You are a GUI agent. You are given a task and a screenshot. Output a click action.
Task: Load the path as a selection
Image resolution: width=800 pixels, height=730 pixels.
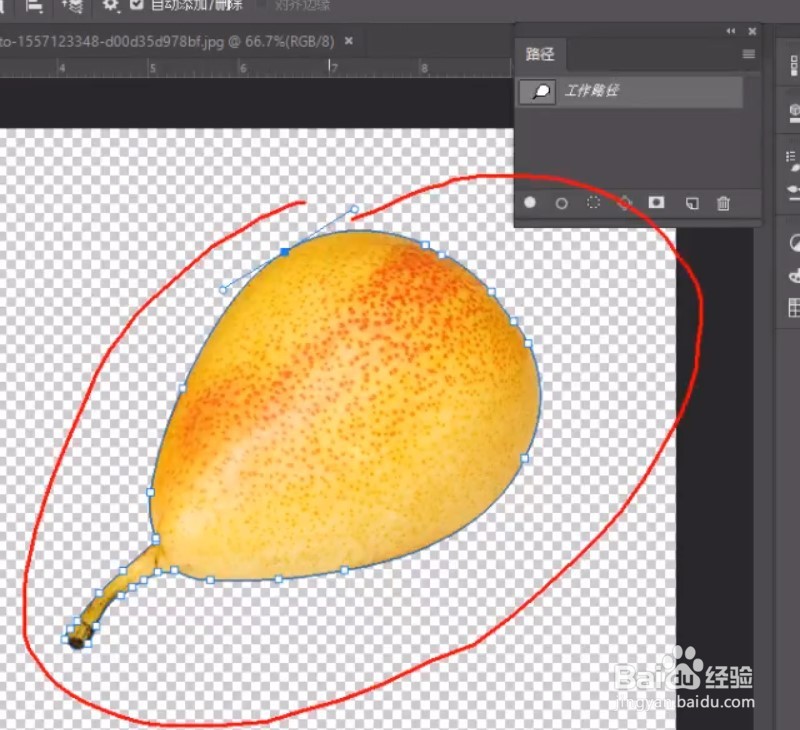pos(592,204)
